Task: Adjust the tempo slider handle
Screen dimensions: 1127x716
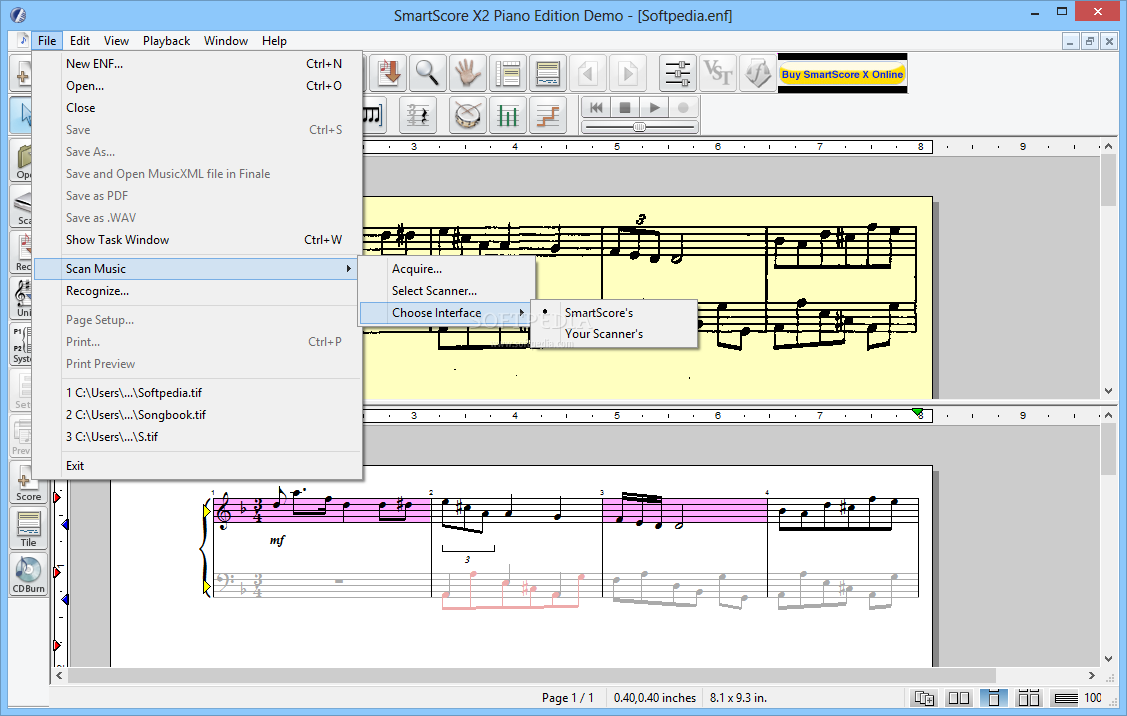Action: coord(639,127)
